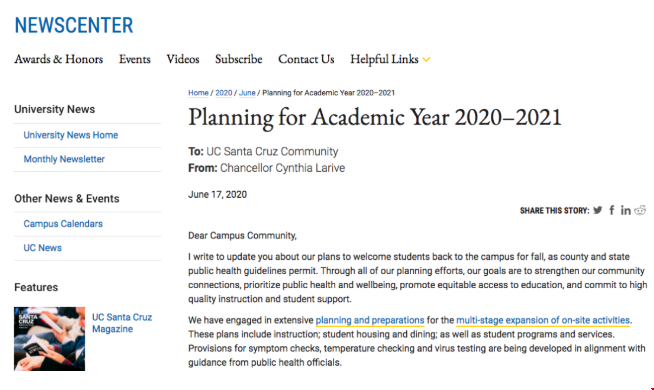Click the UC Santa Cruz Magazine thumbnail

pos(49,339)
